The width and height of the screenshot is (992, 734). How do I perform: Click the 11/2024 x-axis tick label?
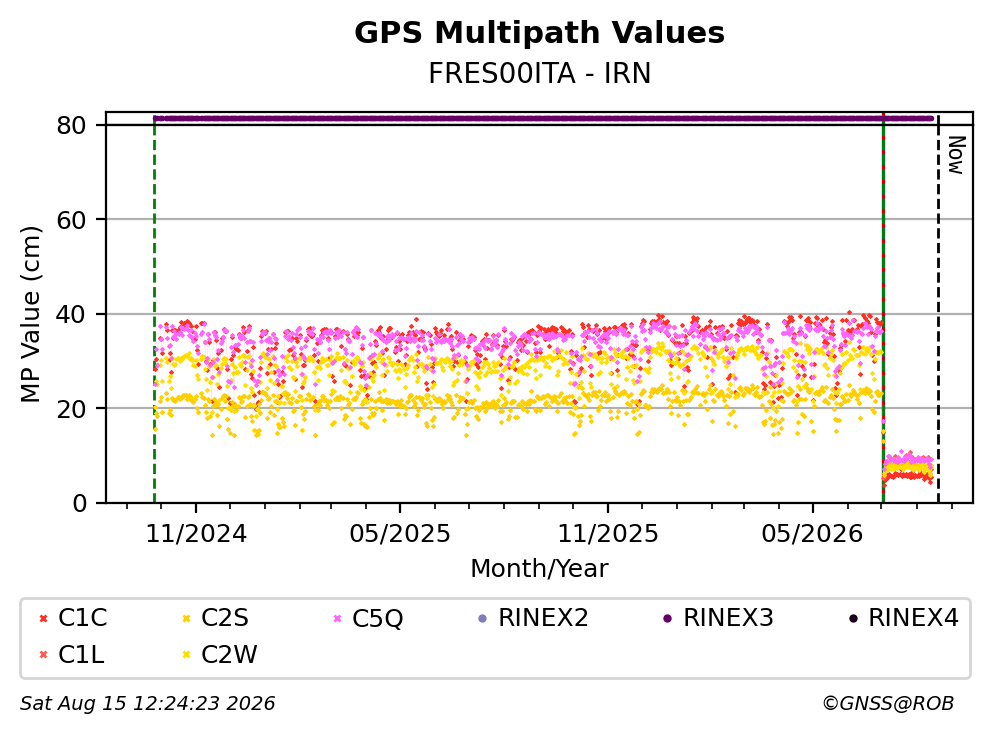tap(196, 534)
